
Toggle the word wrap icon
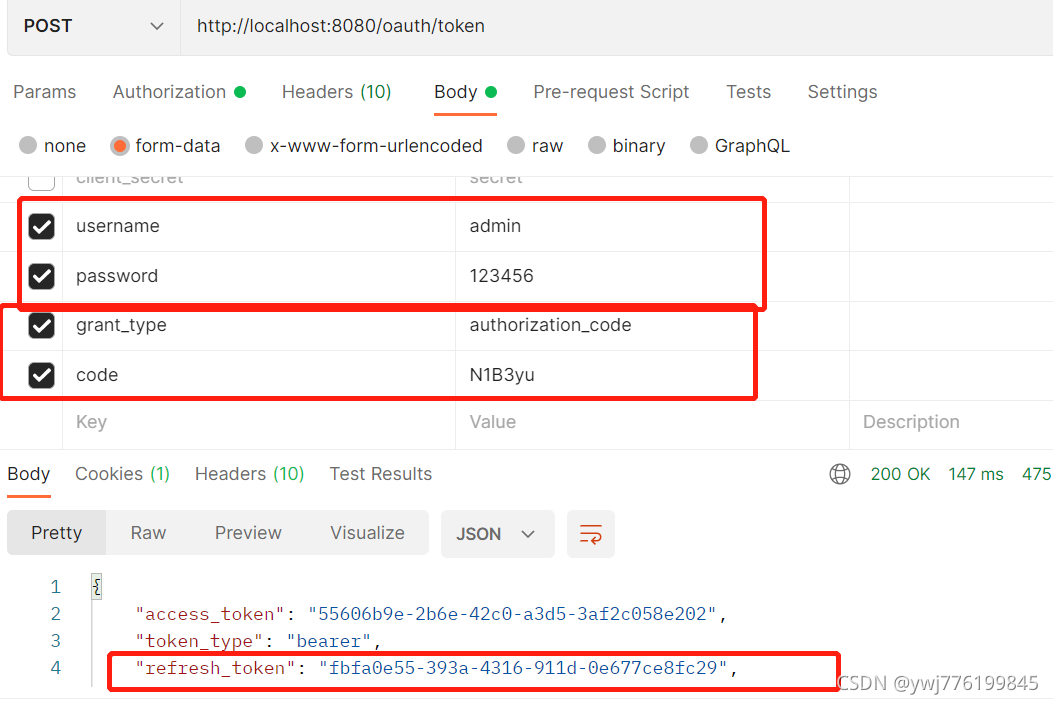pyautogui.click(x=591, y=534)
